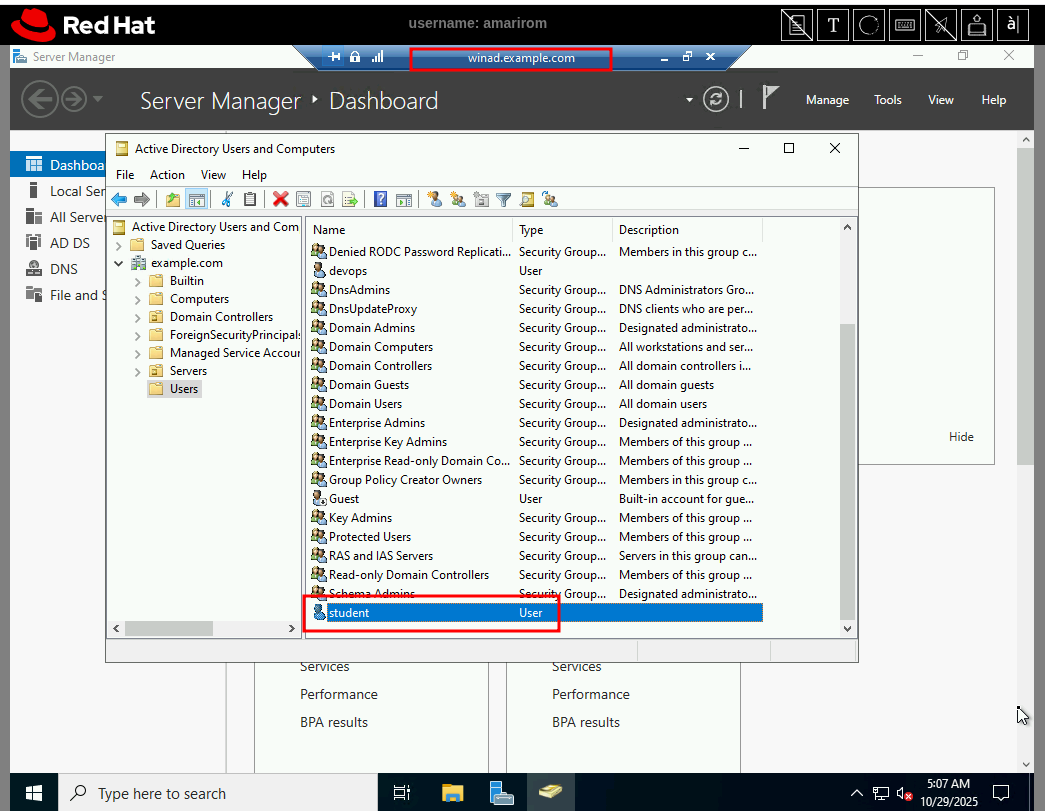Open the Tools menu in Server Manager

[887, 100]
